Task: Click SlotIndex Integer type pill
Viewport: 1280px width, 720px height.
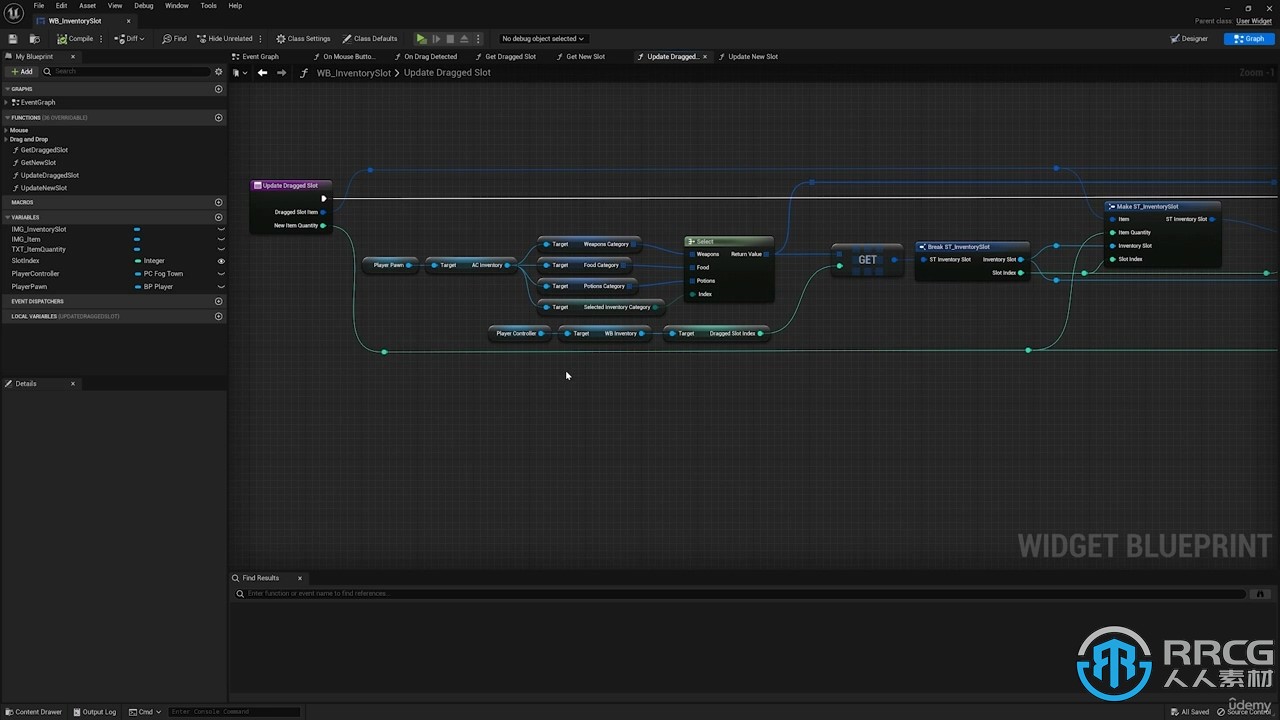Action: click(x=149, y=261)
